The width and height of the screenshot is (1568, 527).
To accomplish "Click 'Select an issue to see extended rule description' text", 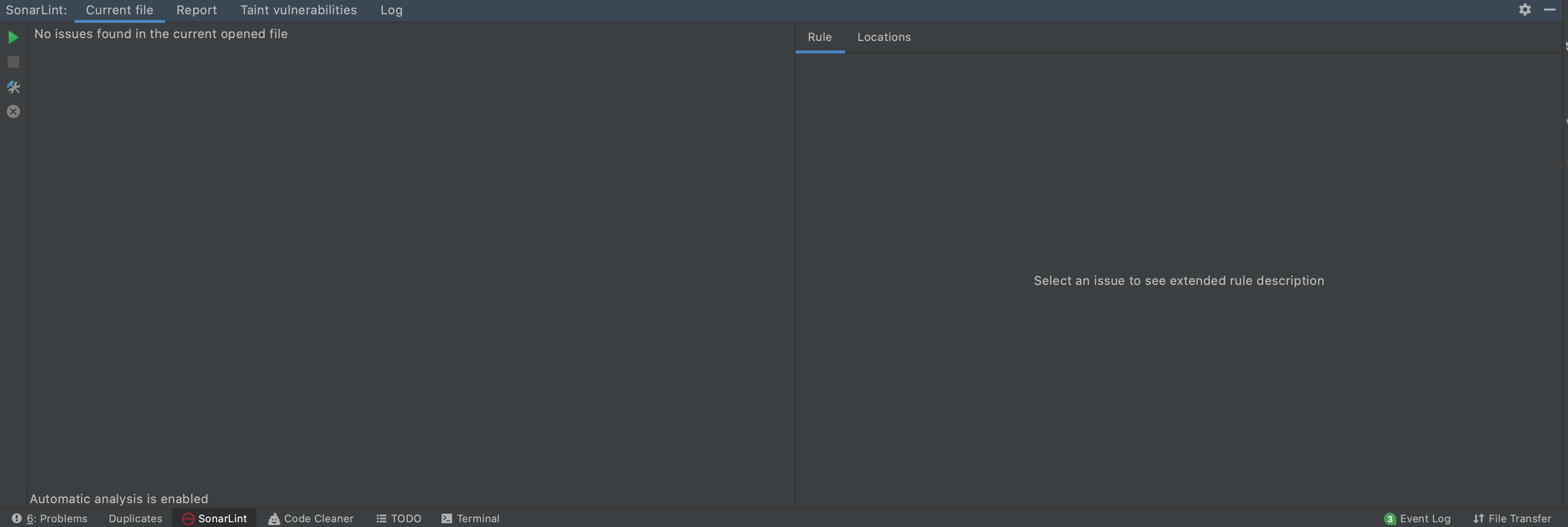I will (1178, 281).
